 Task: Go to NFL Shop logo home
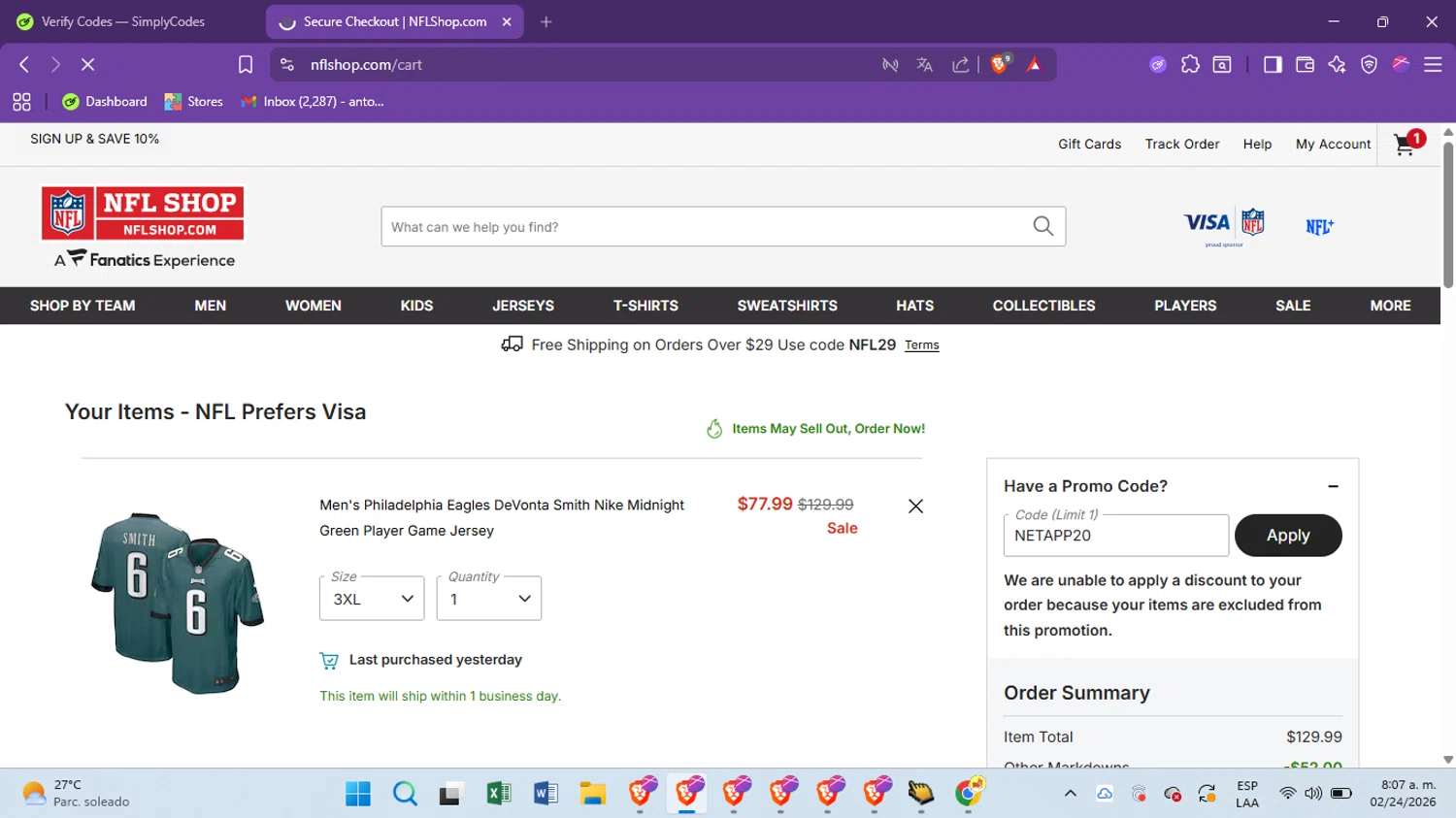tap(143, 213)
